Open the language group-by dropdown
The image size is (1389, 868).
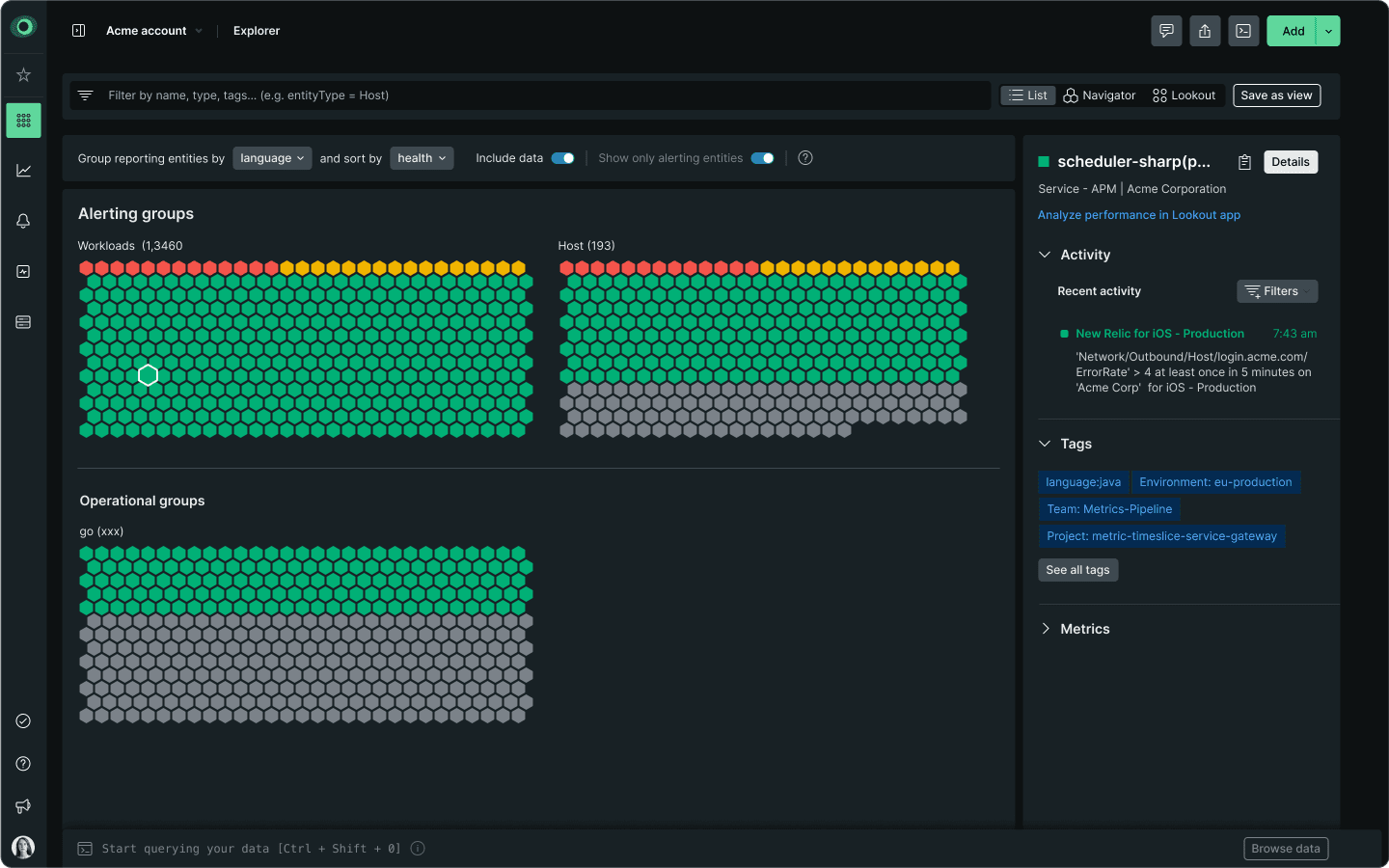click(x=272, y=158)
